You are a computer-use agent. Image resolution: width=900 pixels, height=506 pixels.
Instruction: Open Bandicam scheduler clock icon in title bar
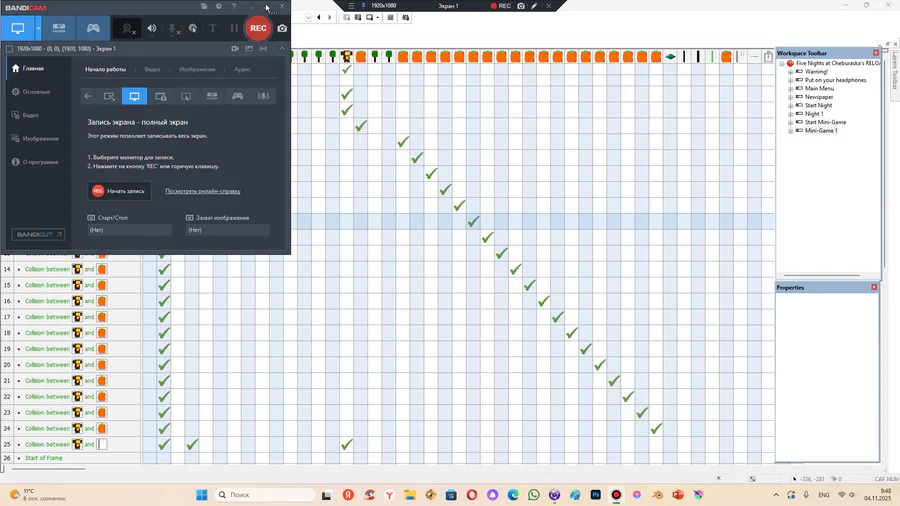tap(219, 6)
